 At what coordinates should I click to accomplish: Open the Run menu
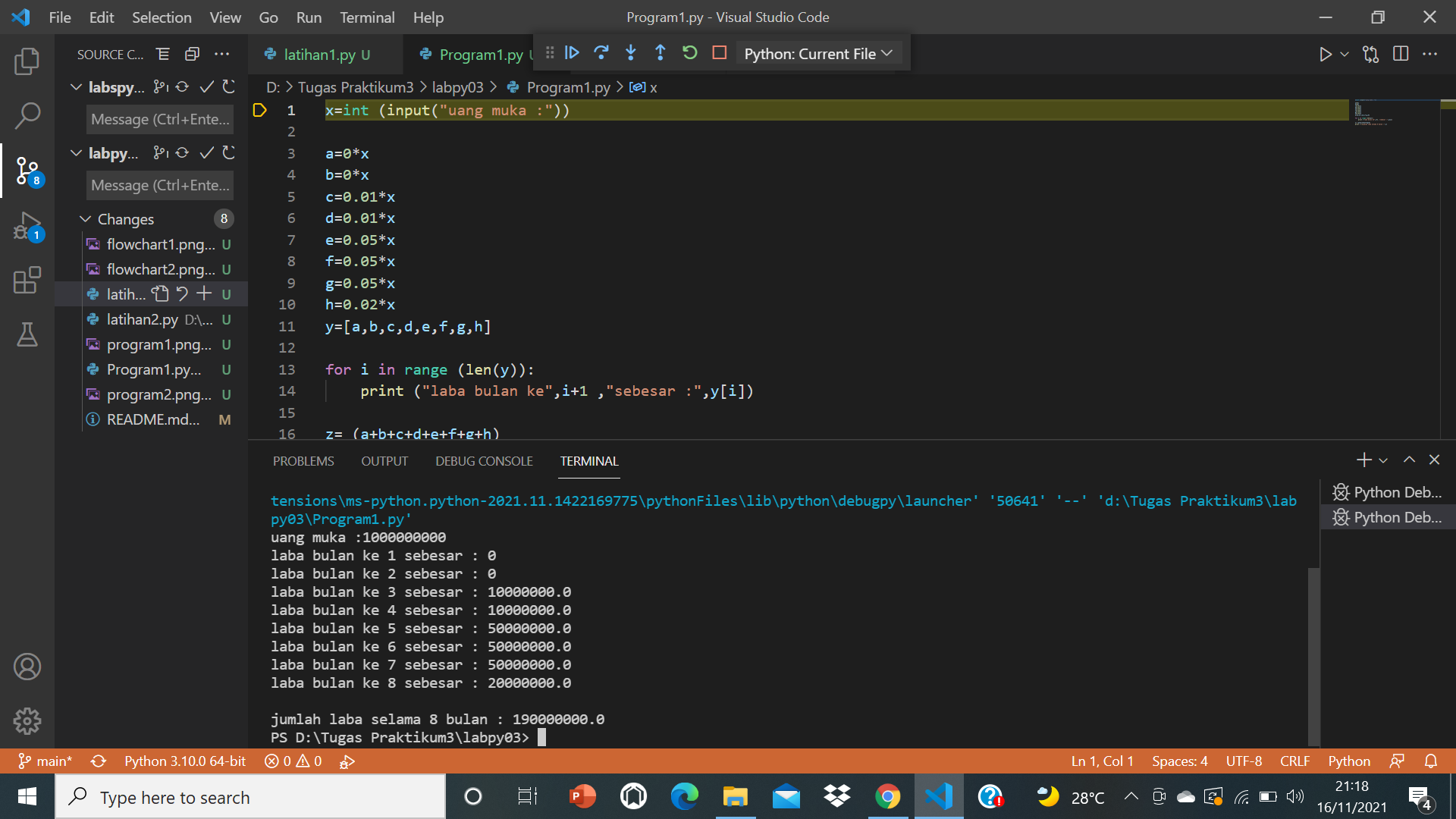[308, 17]
